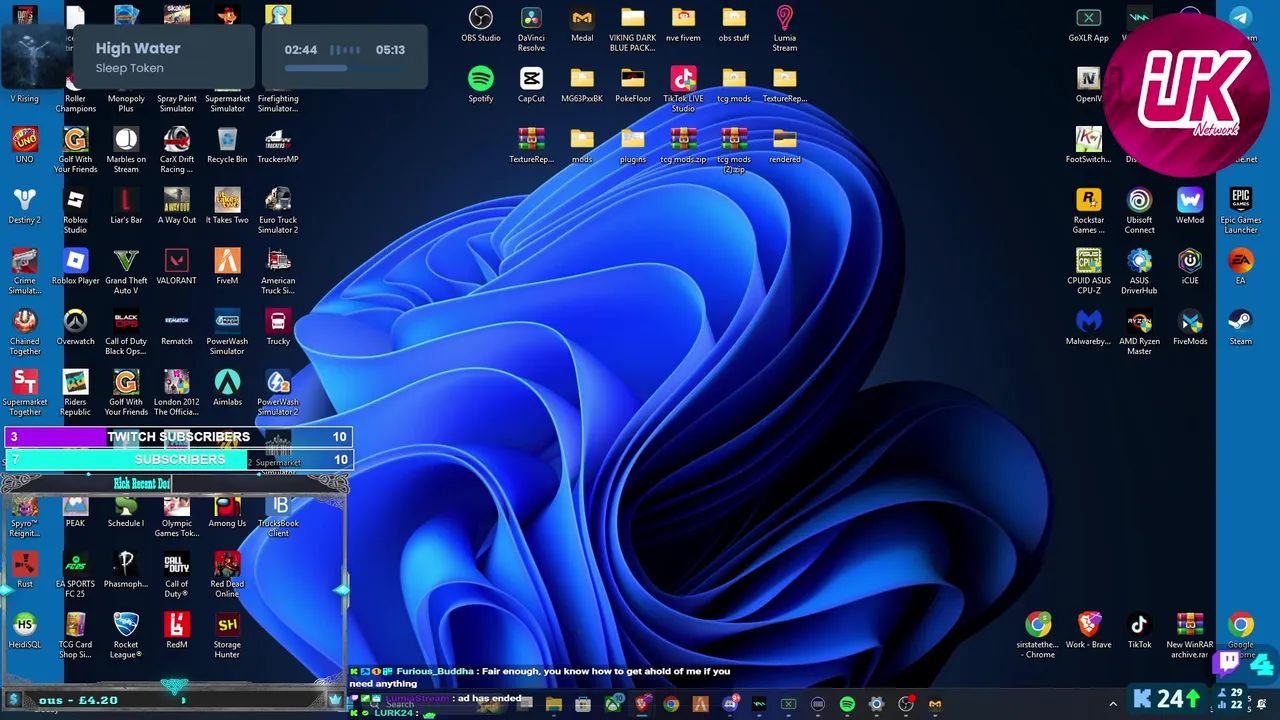Screen dimensions: 1280x720
Task: Open American Truck Simulator shortcut
Action: coord(278,271)
